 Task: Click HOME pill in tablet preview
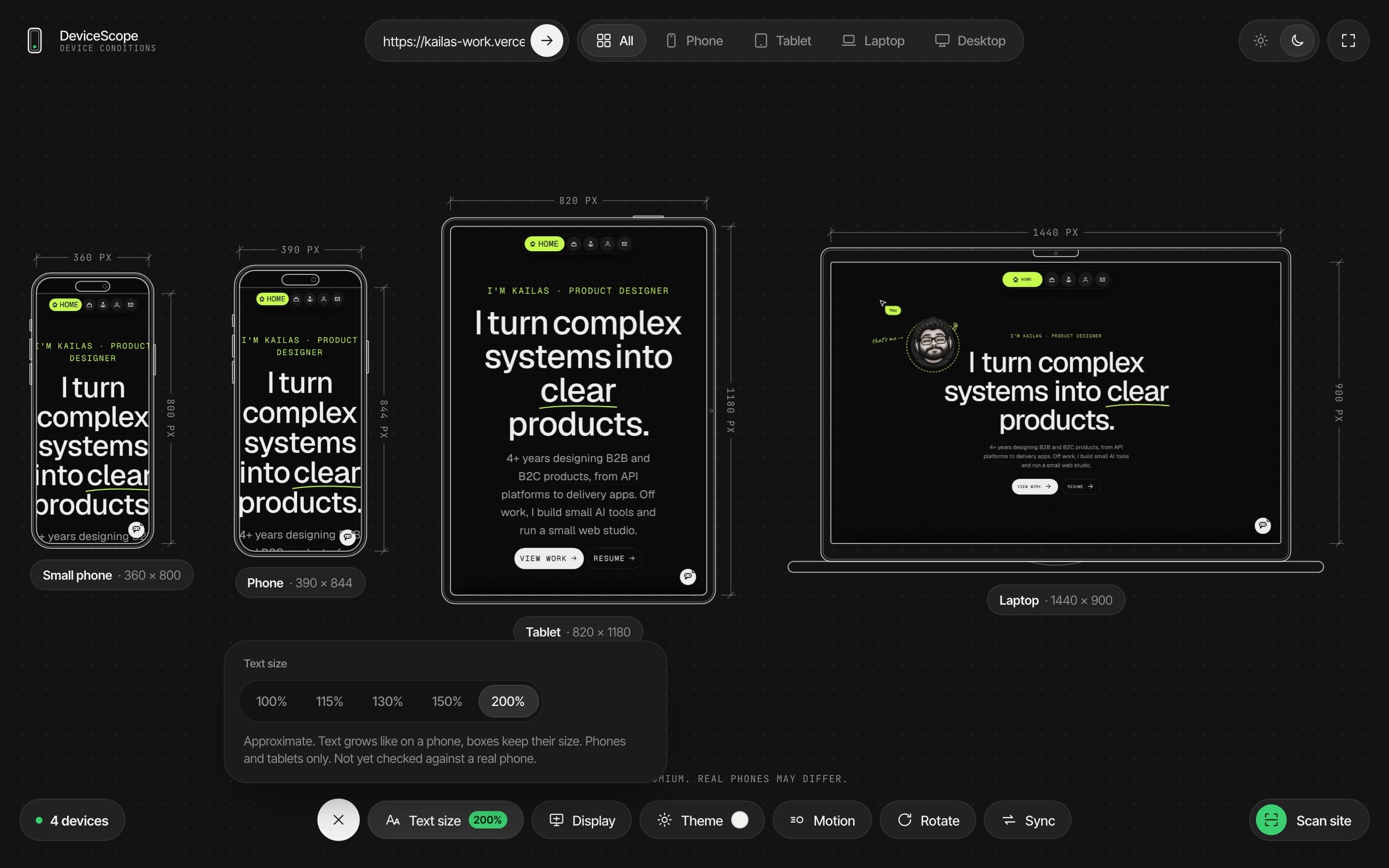[x=544, y=244]
